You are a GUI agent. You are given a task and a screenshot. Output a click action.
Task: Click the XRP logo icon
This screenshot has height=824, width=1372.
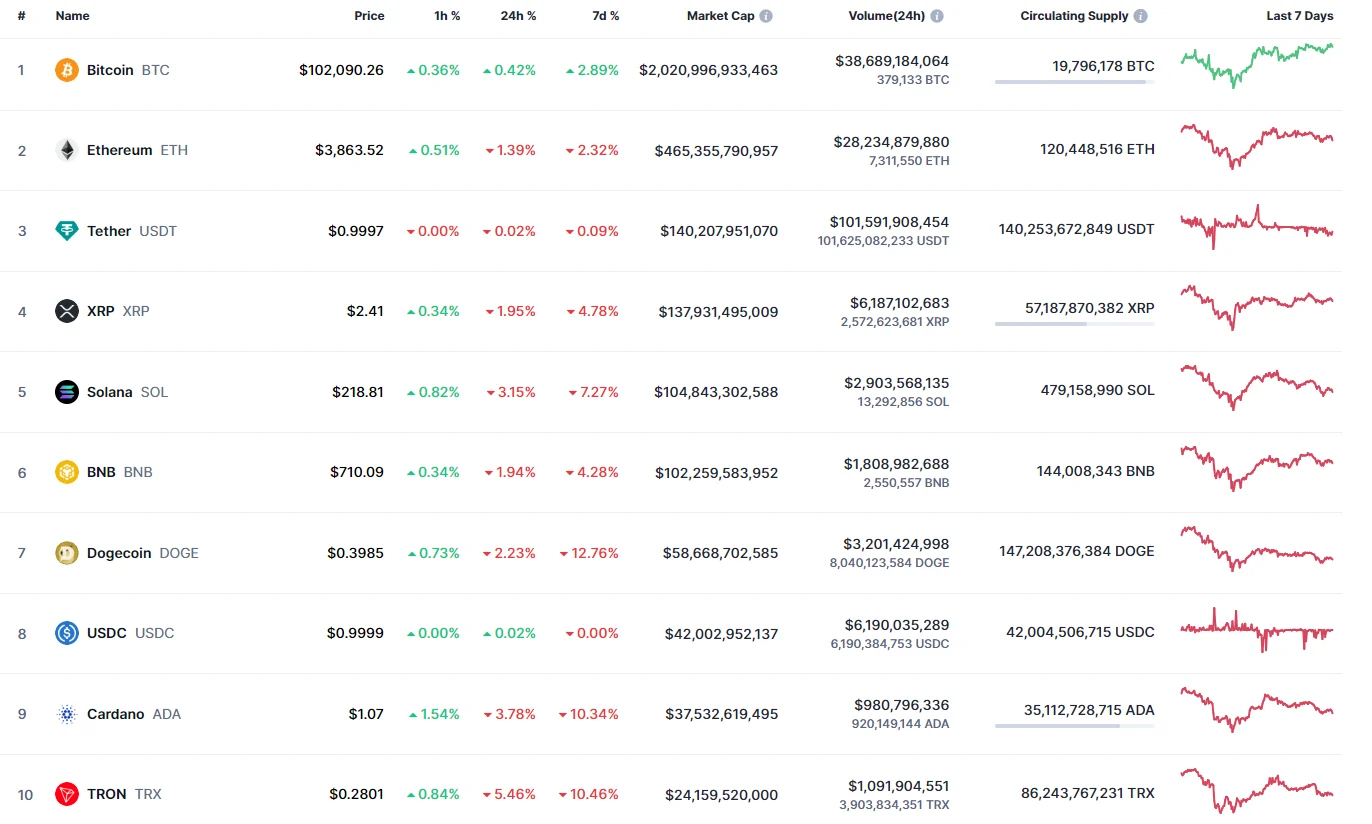coord(67,311)
